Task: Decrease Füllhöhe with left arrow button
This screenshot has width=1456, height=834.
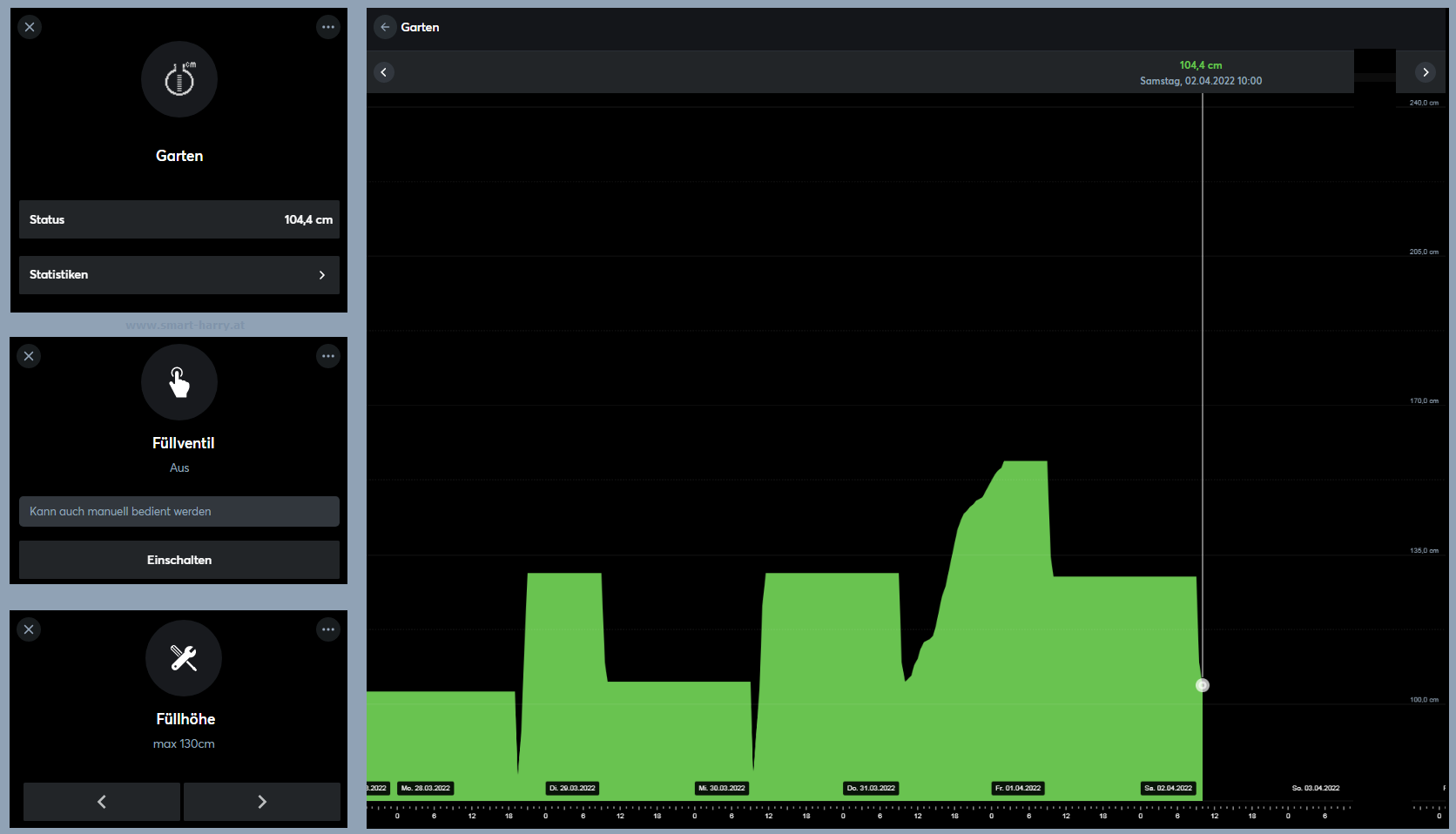Action: (x=102, y=802)
